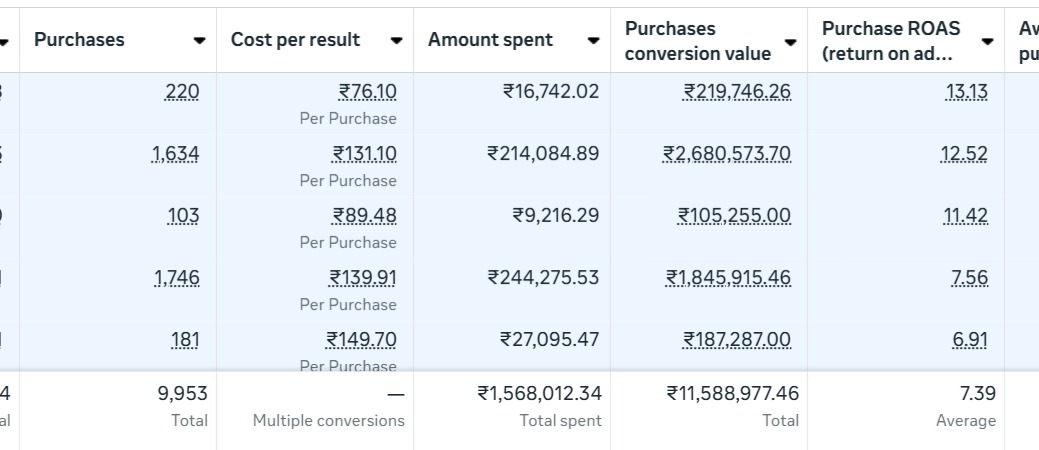Screen dimensions: 1039x450
Task: Open the Amount spent column dropdown arrow
Action: [594, 41]
